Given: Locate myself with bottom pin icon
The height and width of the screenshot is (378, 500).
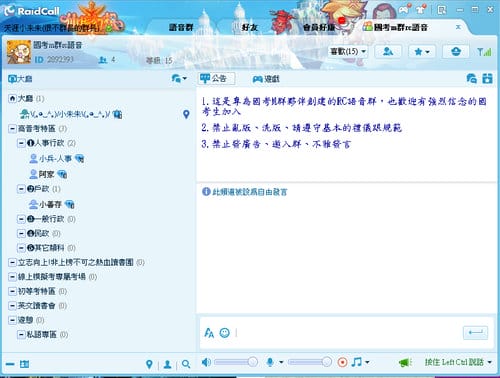Looking at the screenshot, I should 149,364.
